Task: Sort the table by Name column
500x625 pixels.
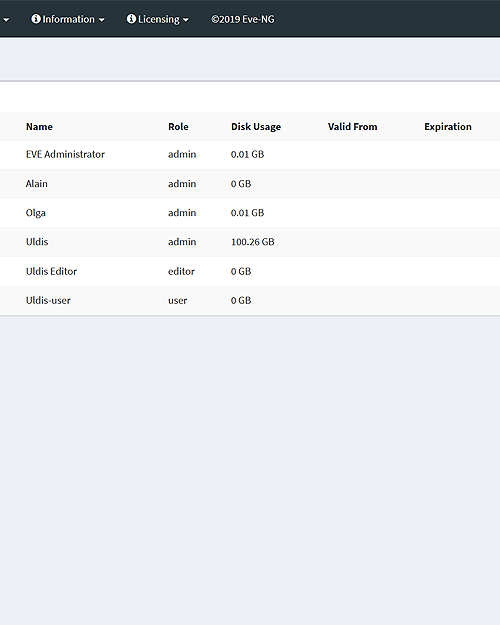Action: click(x=39, y=127)
